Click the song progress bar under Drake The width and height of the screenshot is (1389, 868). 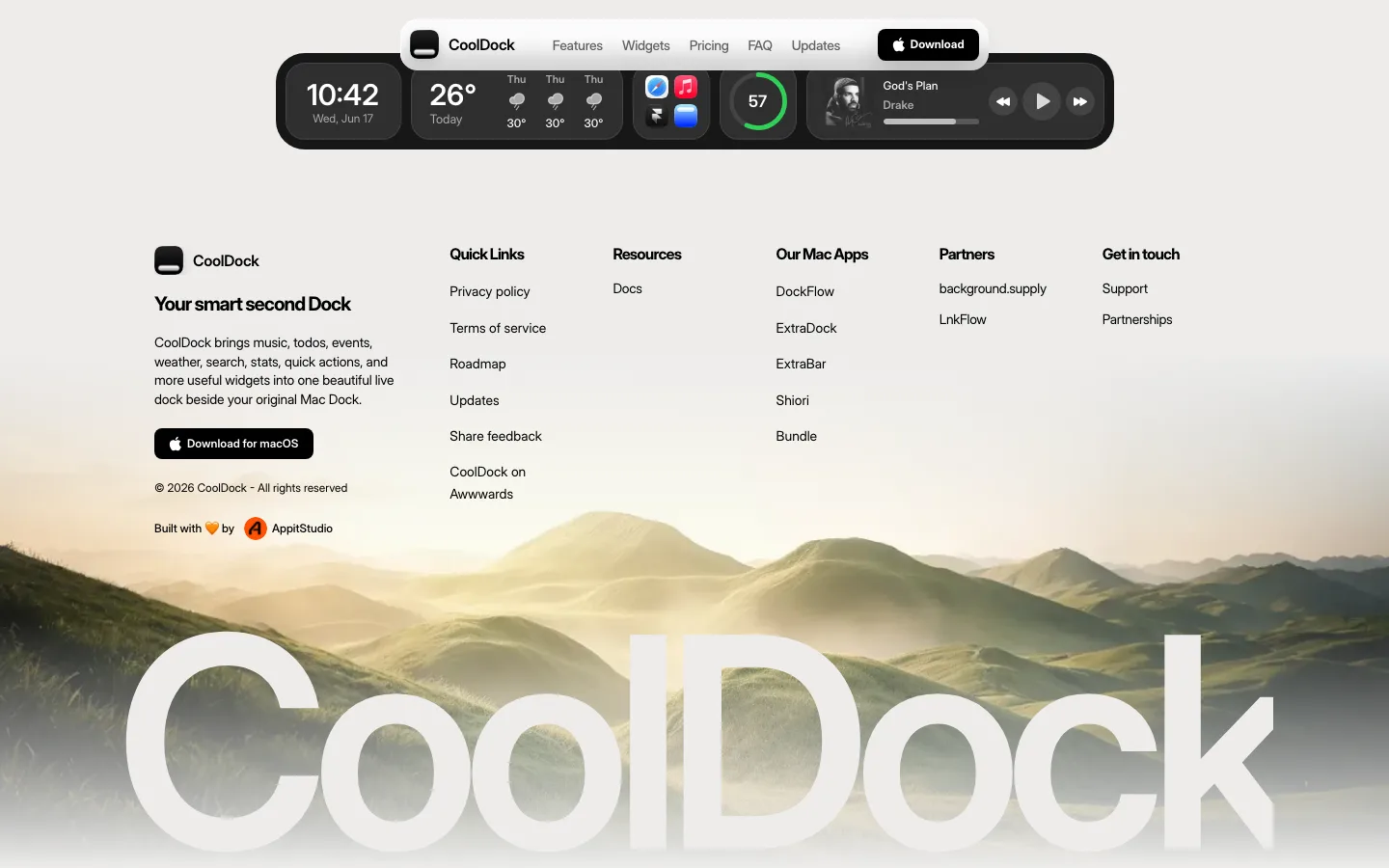pyautogui.click(x=931, y=122)
